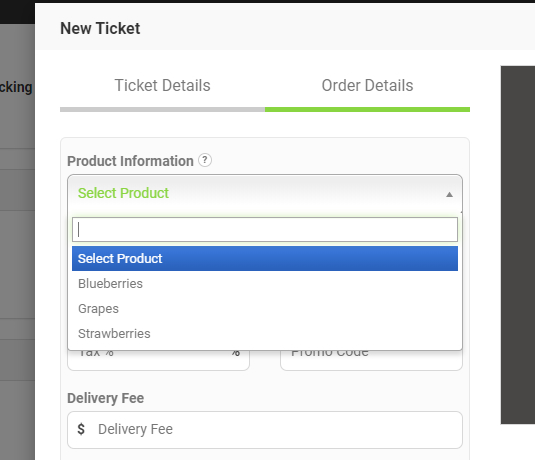535x460 pixels.
Task: Click the Select Product combo box header
Action: point(265,193)
